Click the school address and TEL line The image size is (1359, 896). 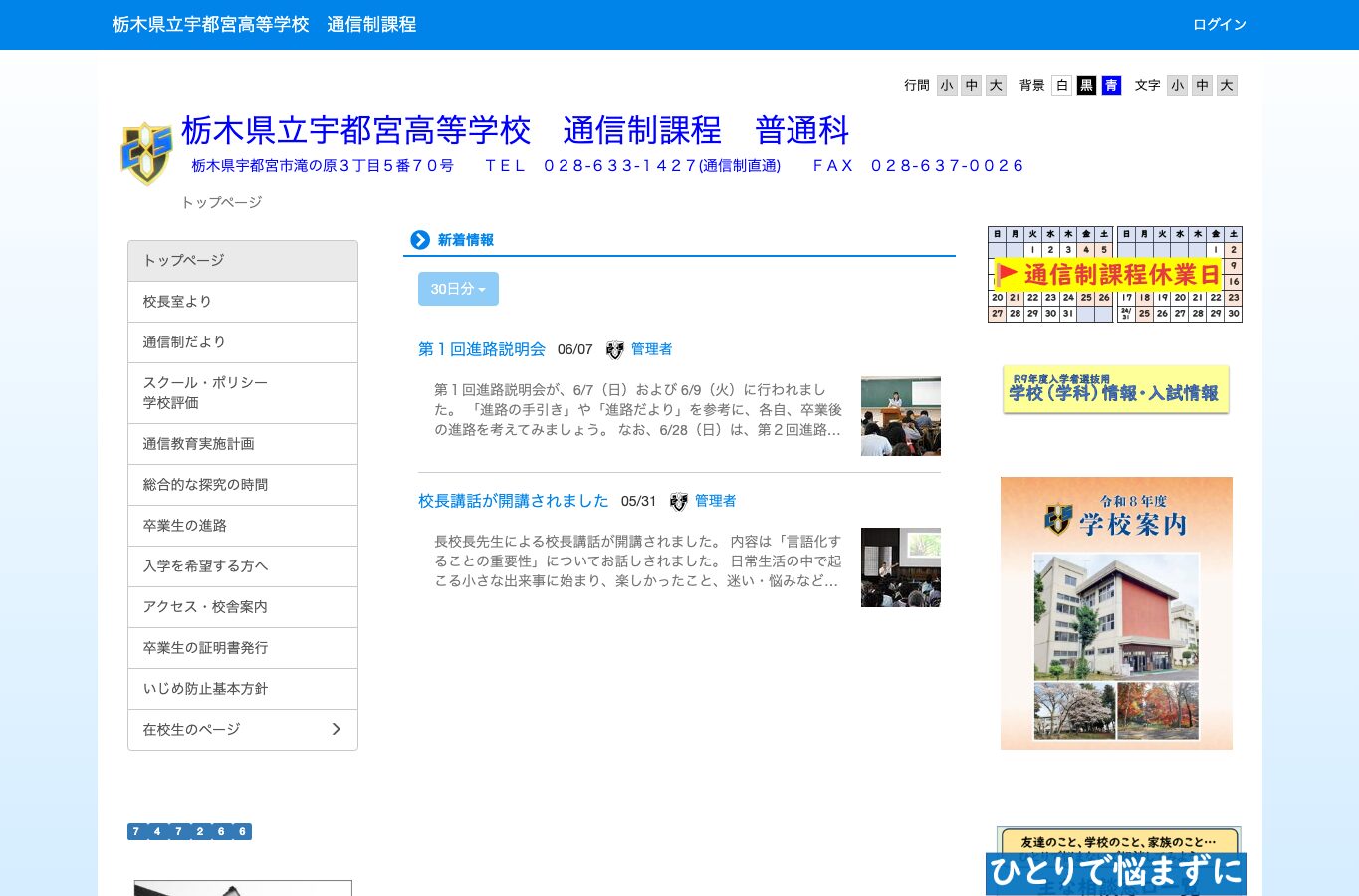[x=607, y=166]
